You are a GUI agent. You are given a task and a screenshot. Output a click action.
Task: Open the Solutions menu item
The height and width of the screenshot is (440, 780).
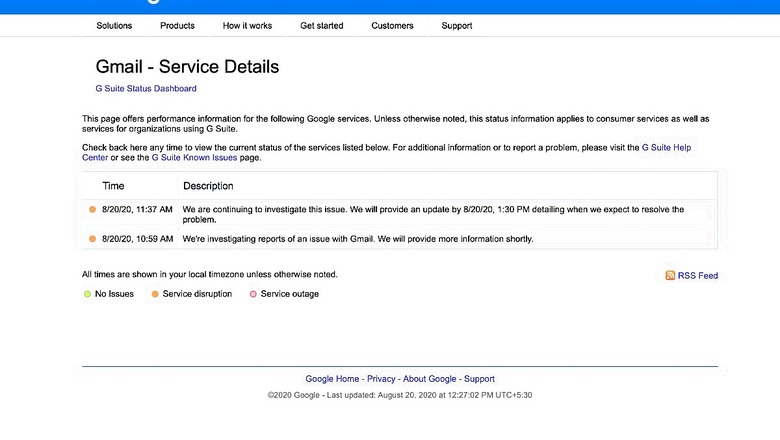(114, 26)
